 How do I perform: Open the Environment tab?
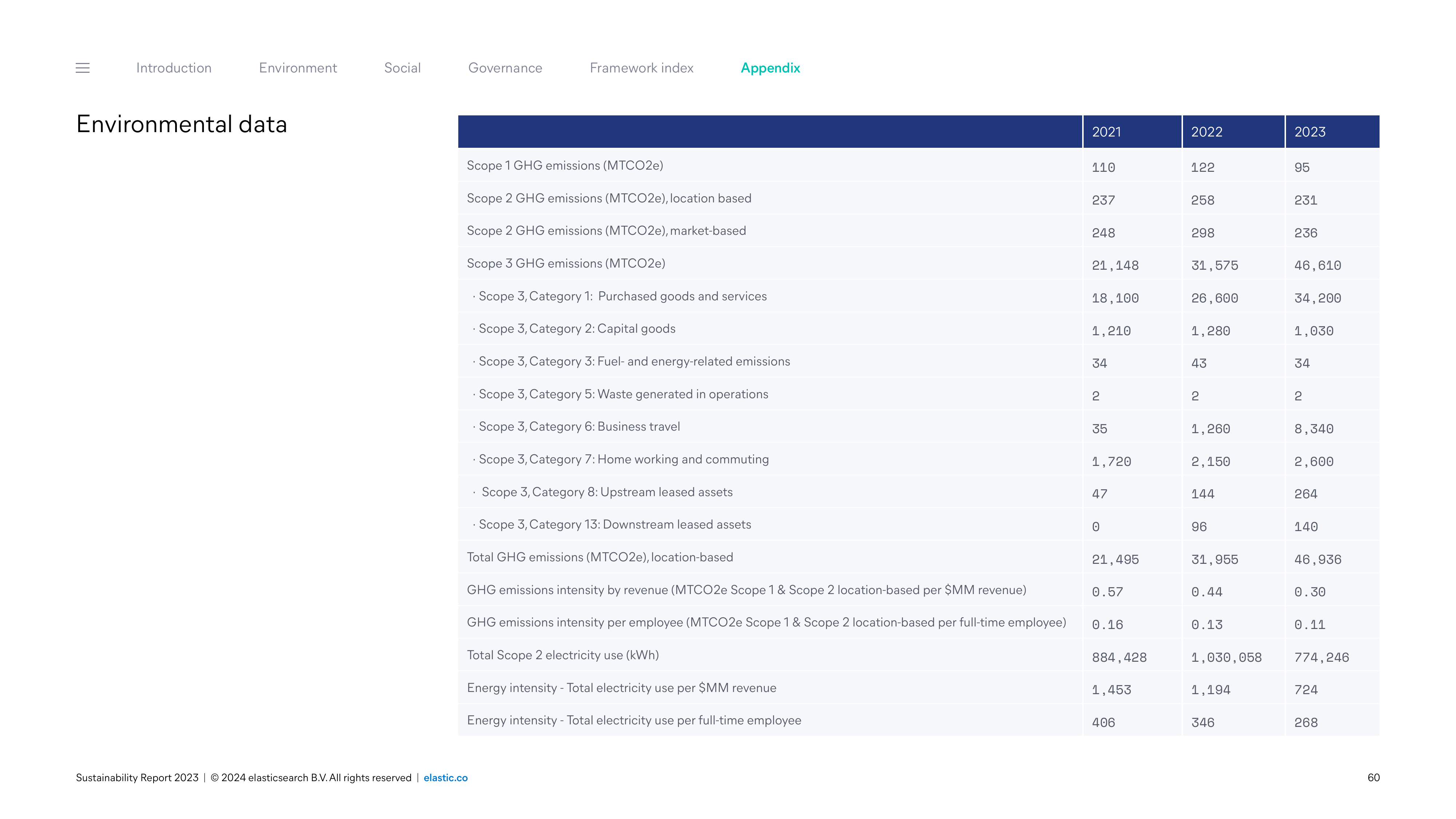coord(298,68)
